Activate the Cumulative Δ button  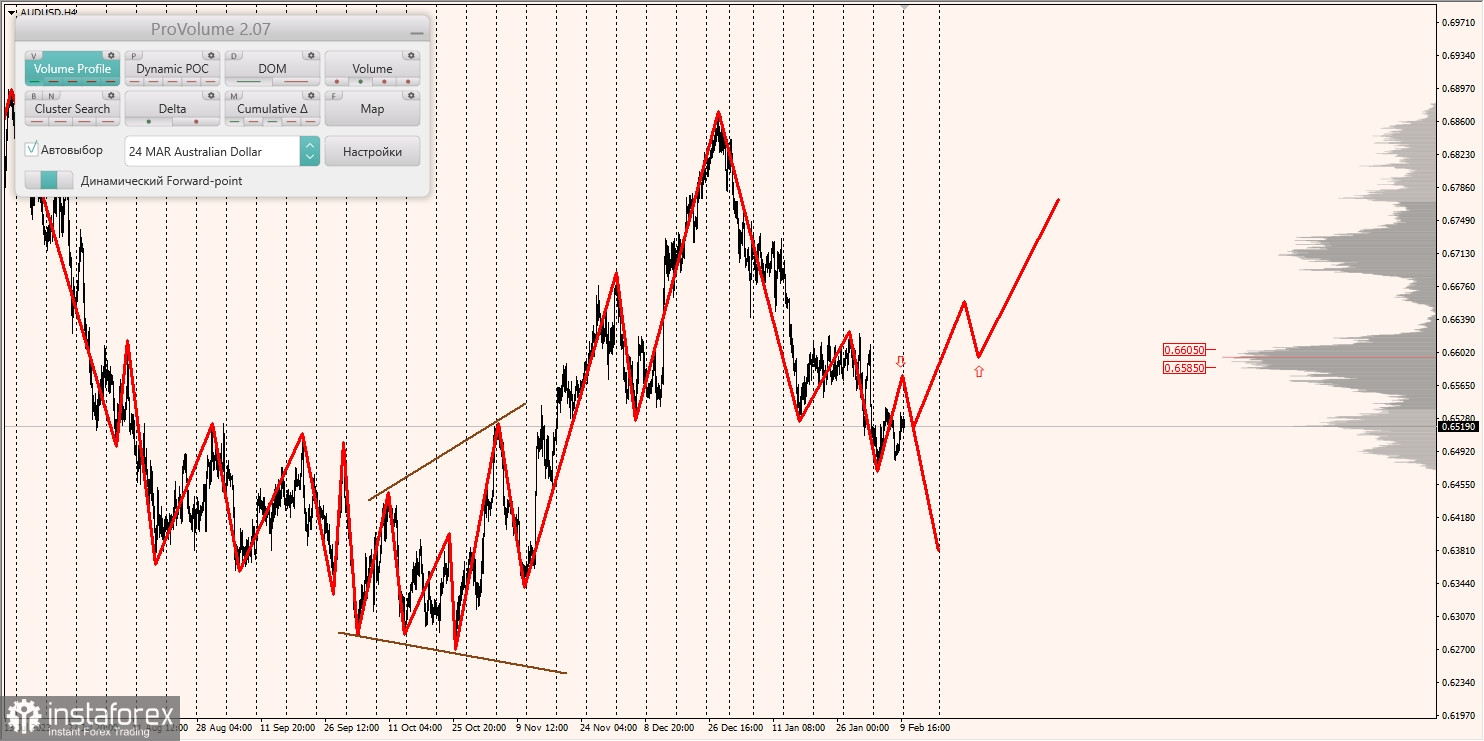[272, 109]
